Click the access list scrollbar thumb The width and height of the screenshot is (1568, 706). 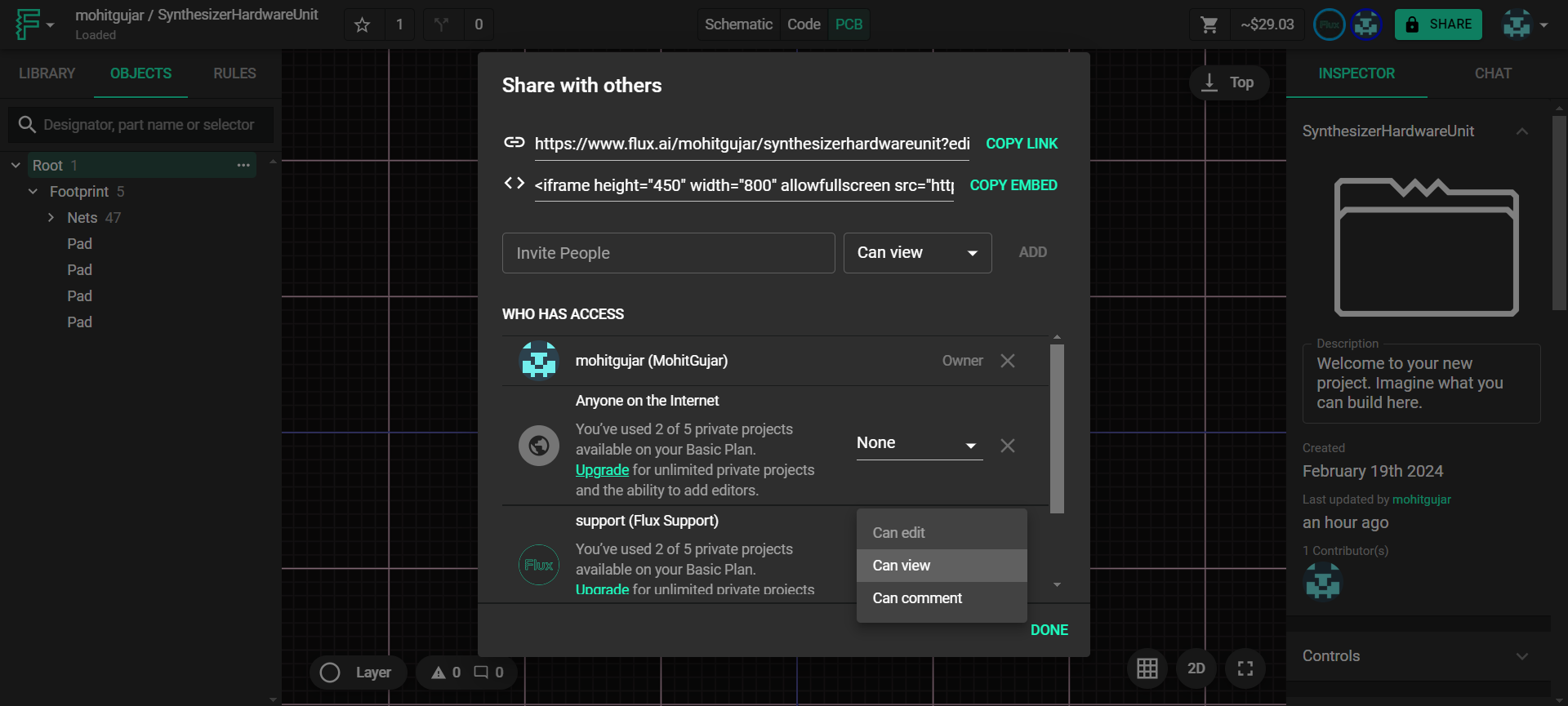point(1057,428)
